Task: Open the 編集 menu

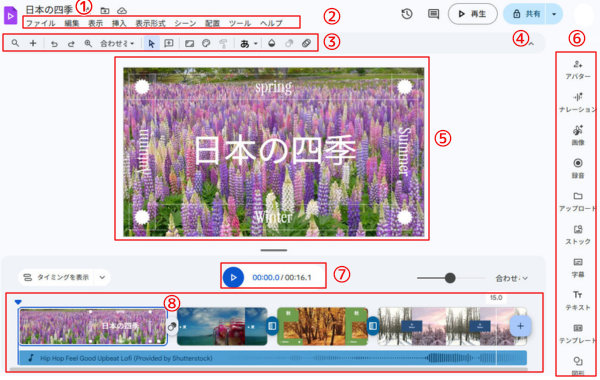Action: (72, 23)
